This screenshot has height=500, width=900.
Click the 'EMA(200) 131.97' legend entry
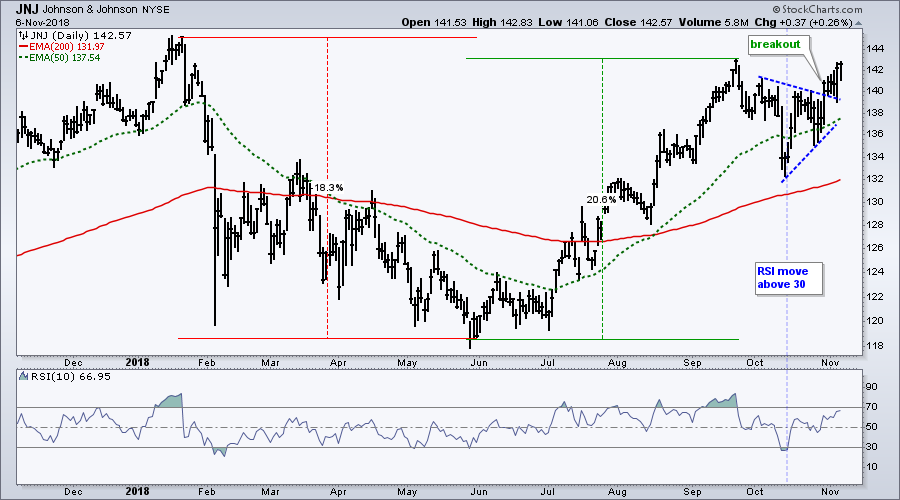click(67, 46)
